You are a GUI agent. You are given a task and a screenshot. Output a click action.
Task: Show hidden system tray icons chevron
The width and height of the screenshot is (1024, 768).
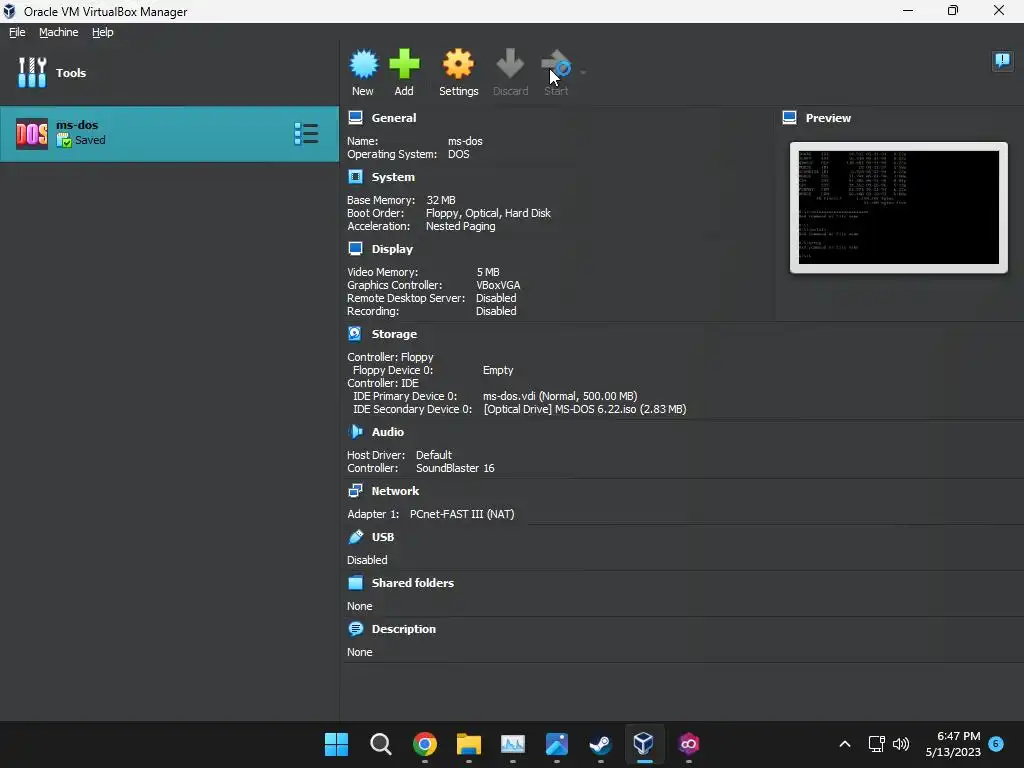(x=844, y=744)
